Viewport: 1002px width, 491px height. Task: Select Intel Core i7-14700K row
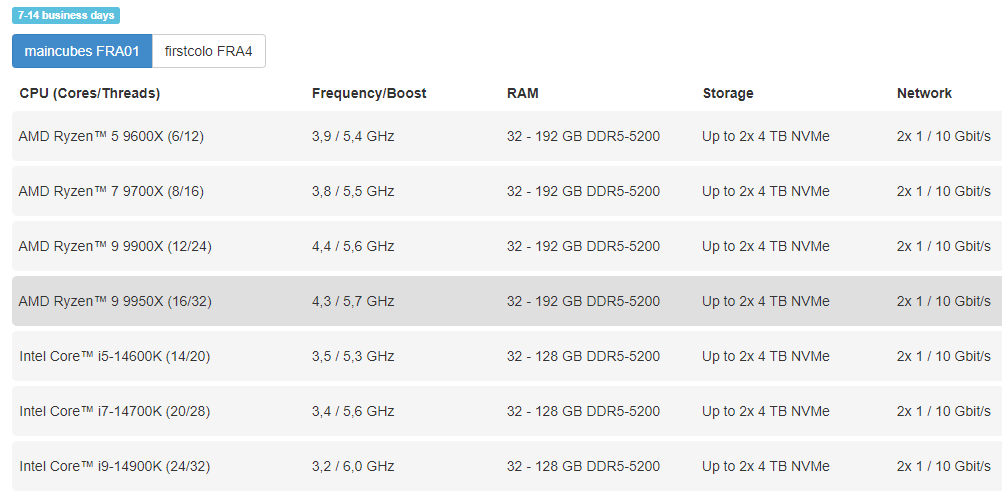pyautogui.click(x=507, y=411)
